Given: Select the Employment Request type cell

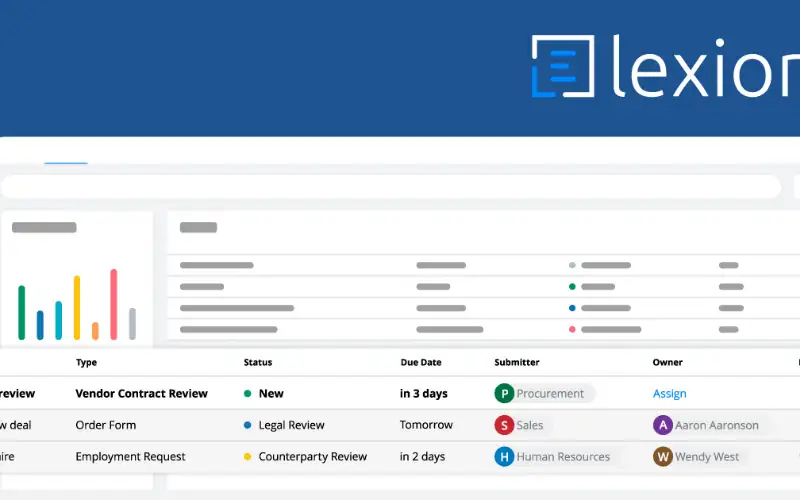Looking at the screenshot, I should (130, 457).
